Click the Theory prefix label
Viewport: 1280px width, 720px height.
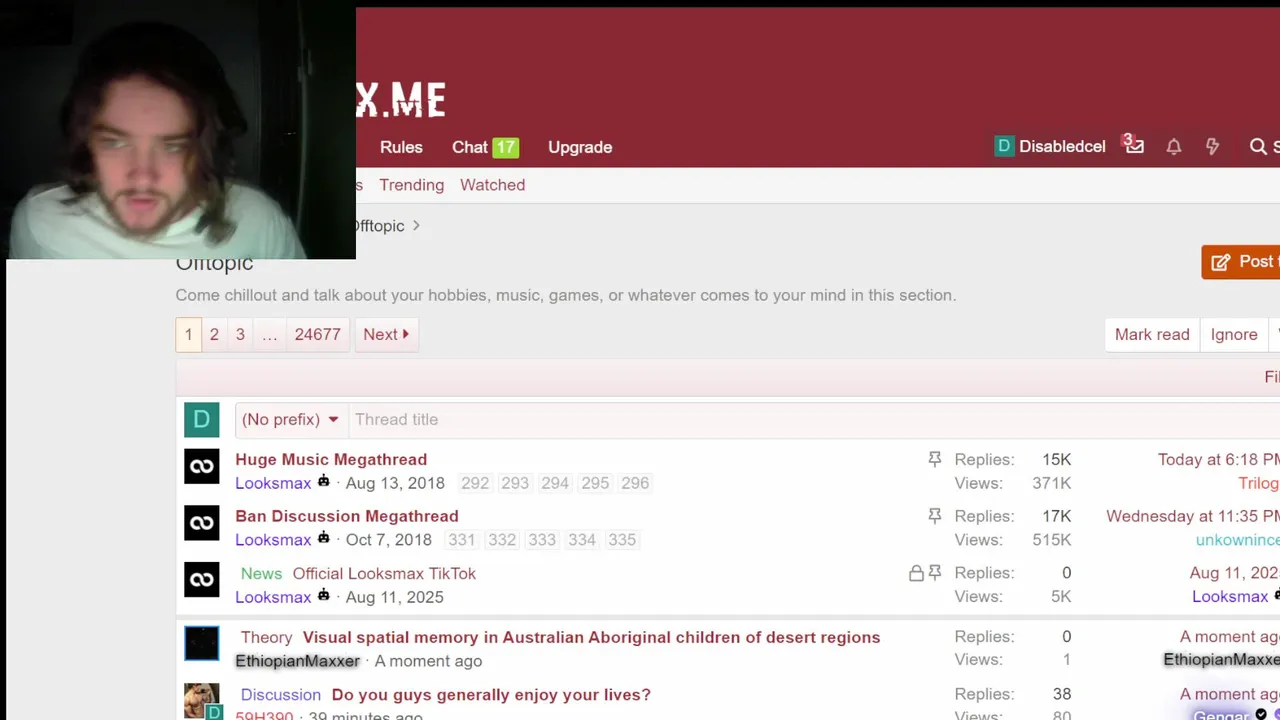266,637
